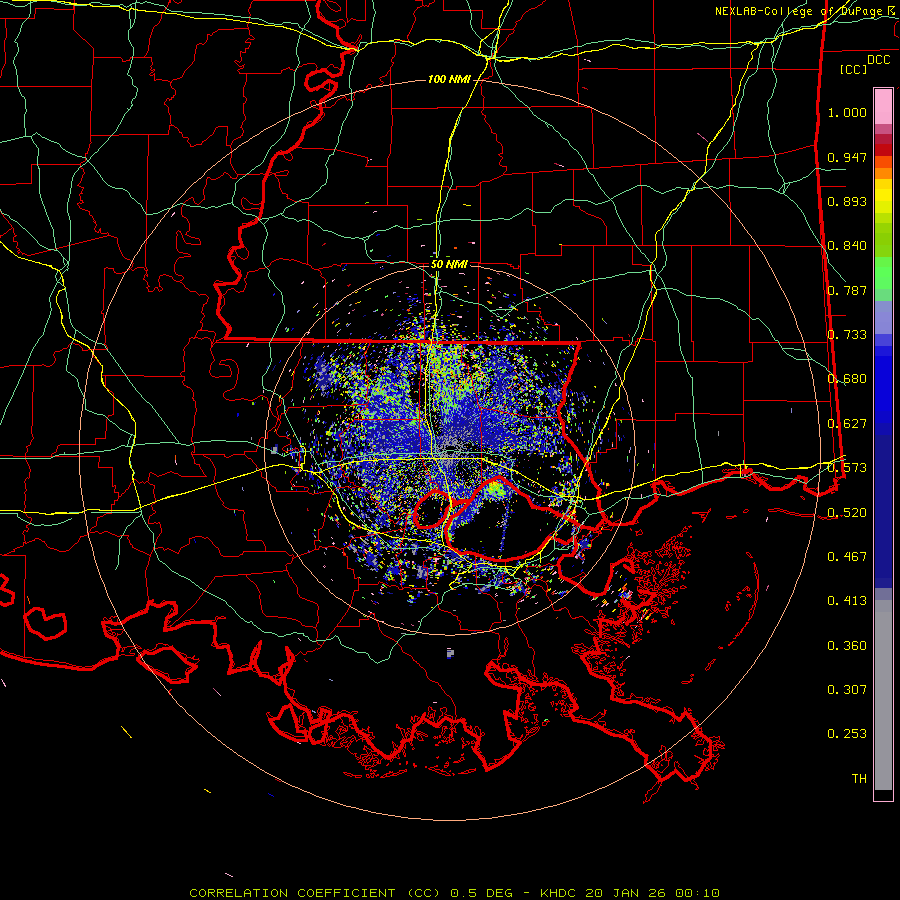Viewport: 900px width, 900px height.
Task: Click the 50 NMI range ring label
Action: click(449, 265)
